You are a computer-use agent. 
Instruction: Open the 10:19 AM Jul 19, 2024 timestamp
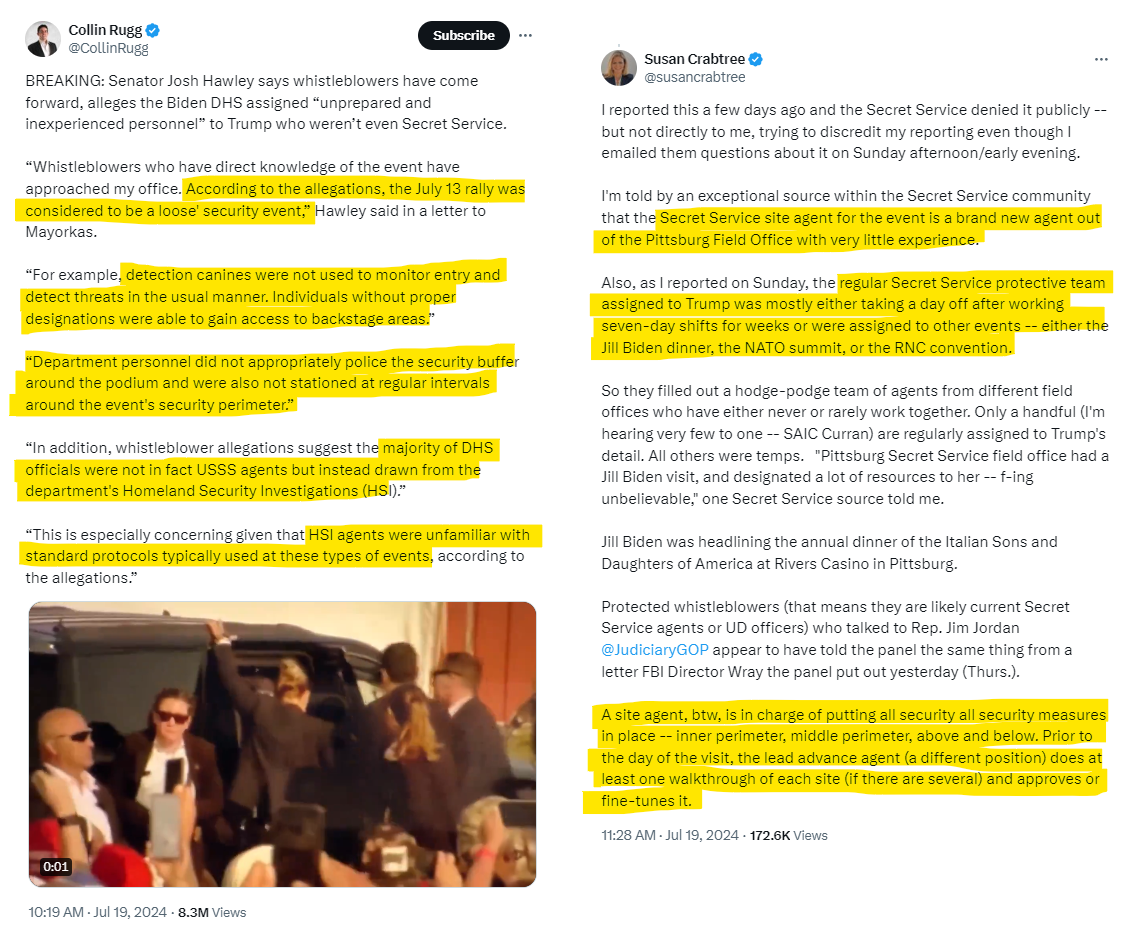tap(97, 912)
